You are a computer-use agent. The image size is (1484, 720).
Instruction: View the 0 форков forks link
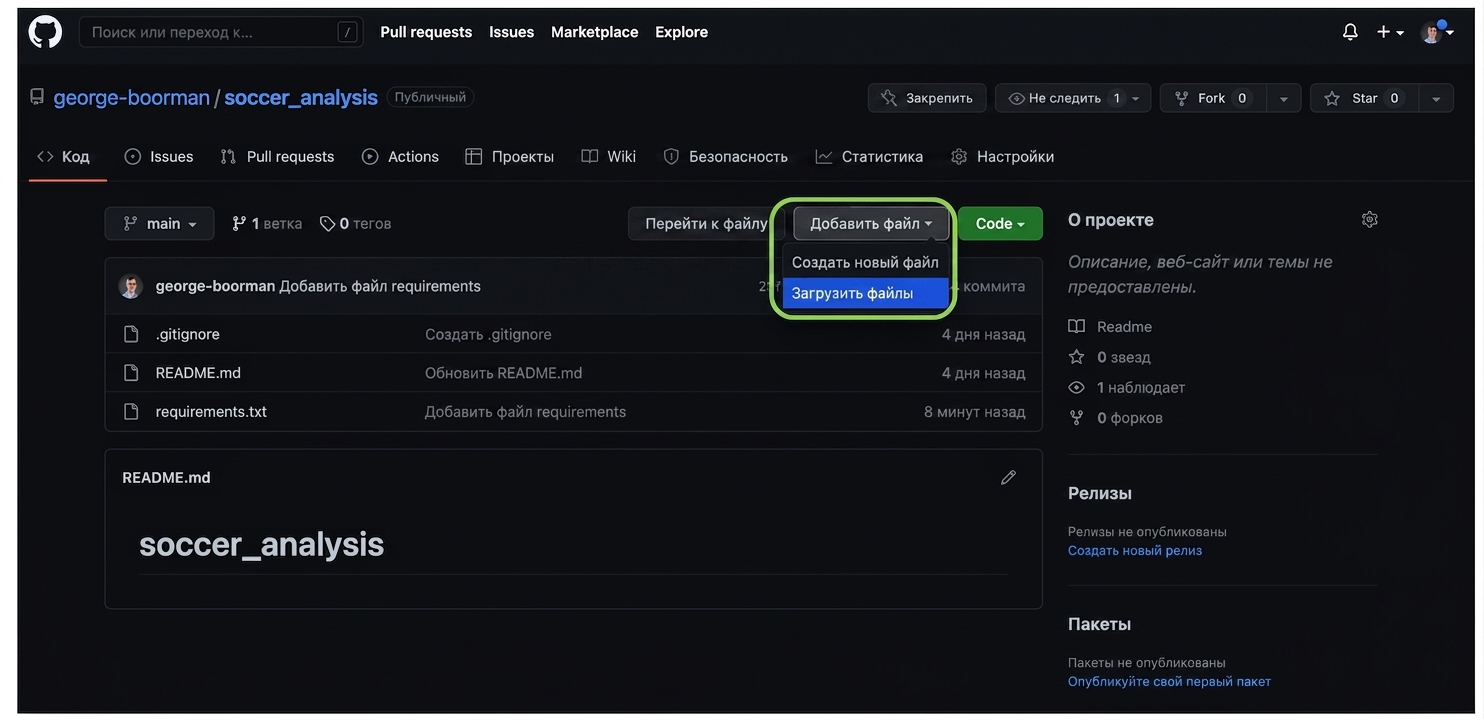pos(1115,418)
